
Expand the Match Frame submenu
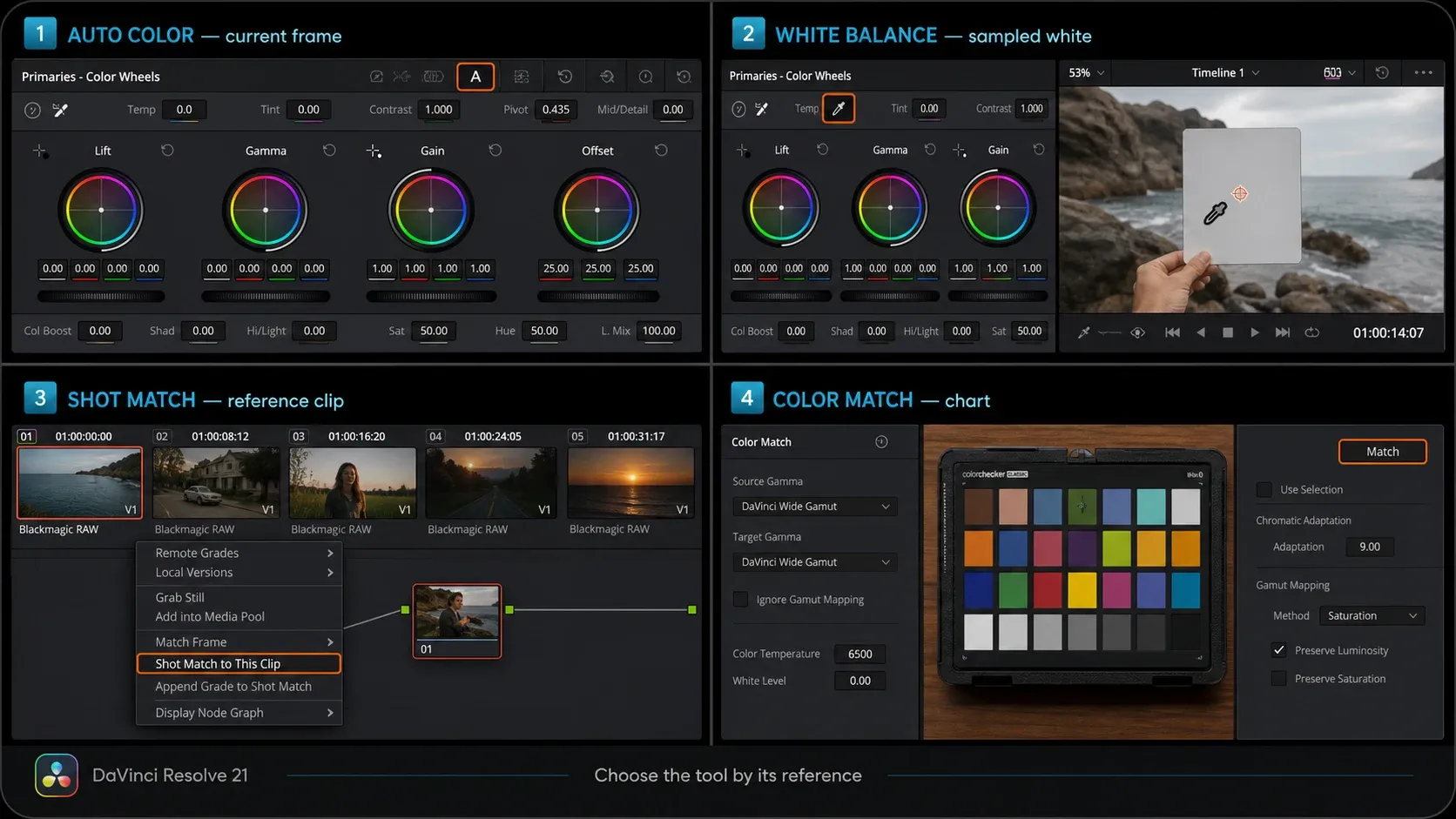(x=239, y=642)
